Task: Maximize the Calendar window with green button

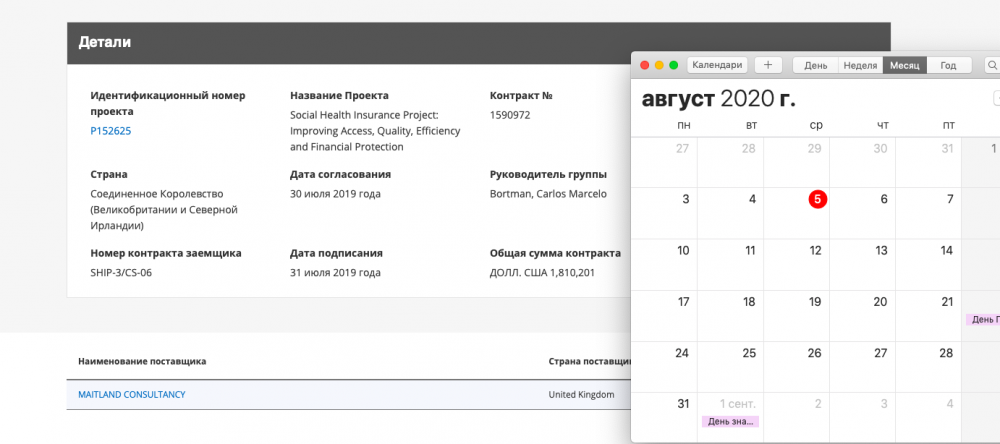Action: coord(673,65)
